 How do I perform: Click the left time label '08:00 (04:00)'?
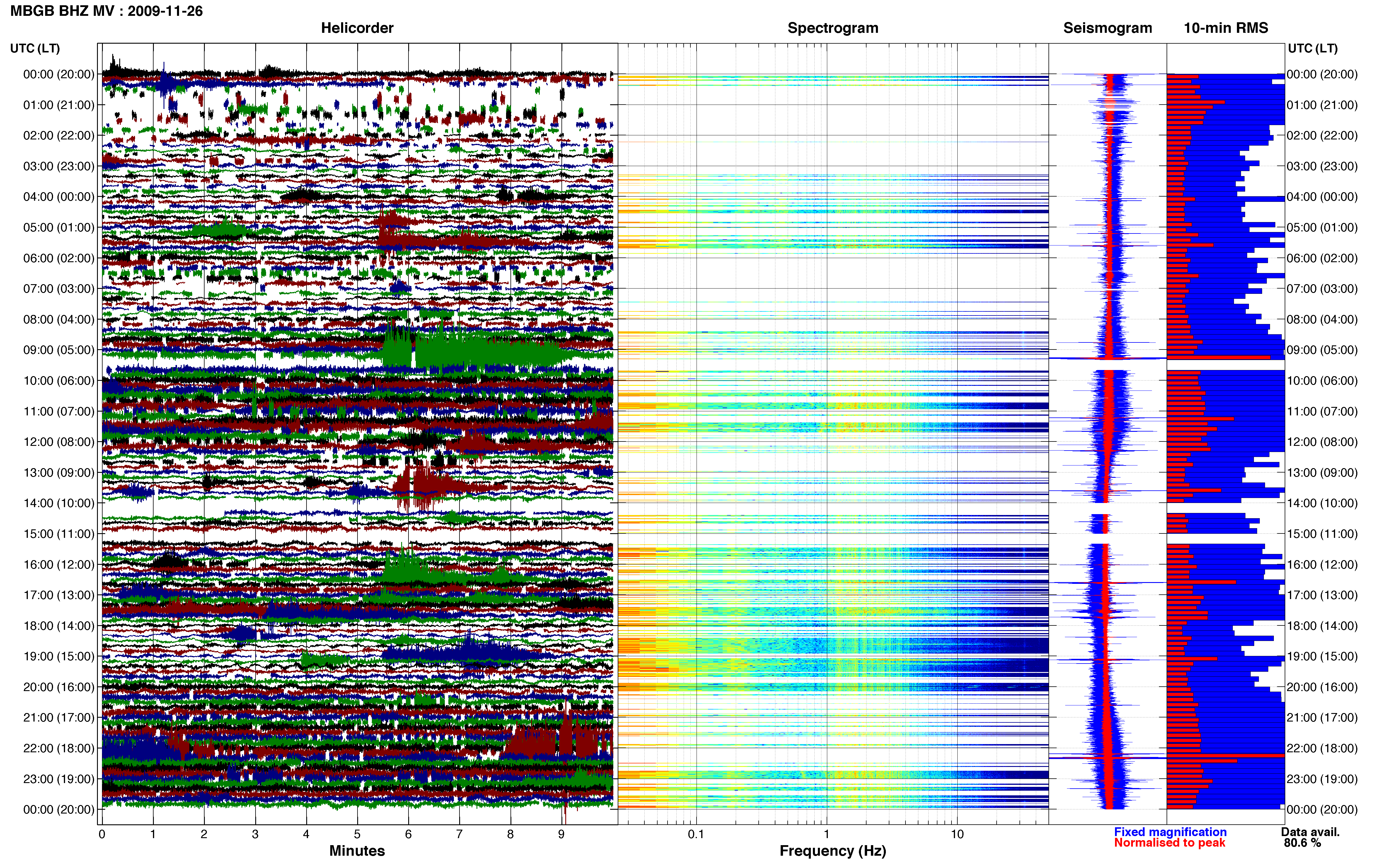59,319
